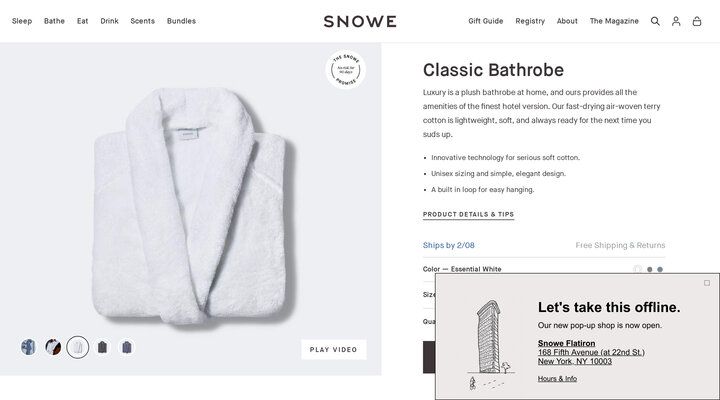Expand Product Details & Tips
720x400 pixels.
click(x=468, y=215)
